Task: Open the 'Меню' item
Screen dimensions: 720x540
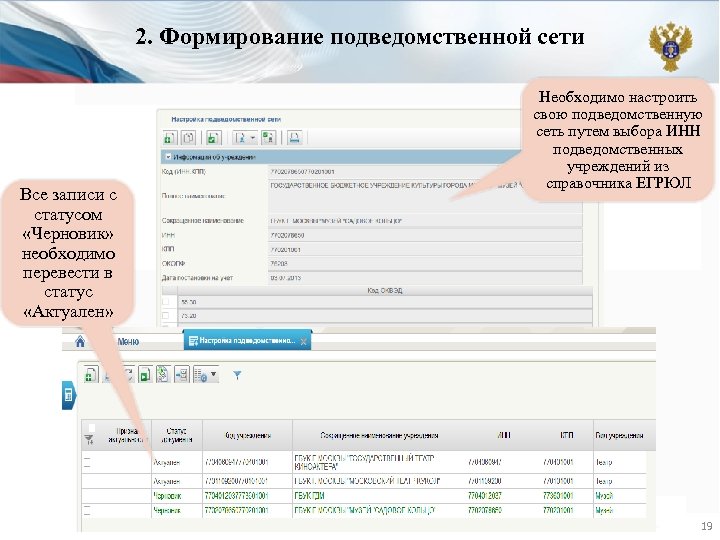Action: tap(128, 342)
